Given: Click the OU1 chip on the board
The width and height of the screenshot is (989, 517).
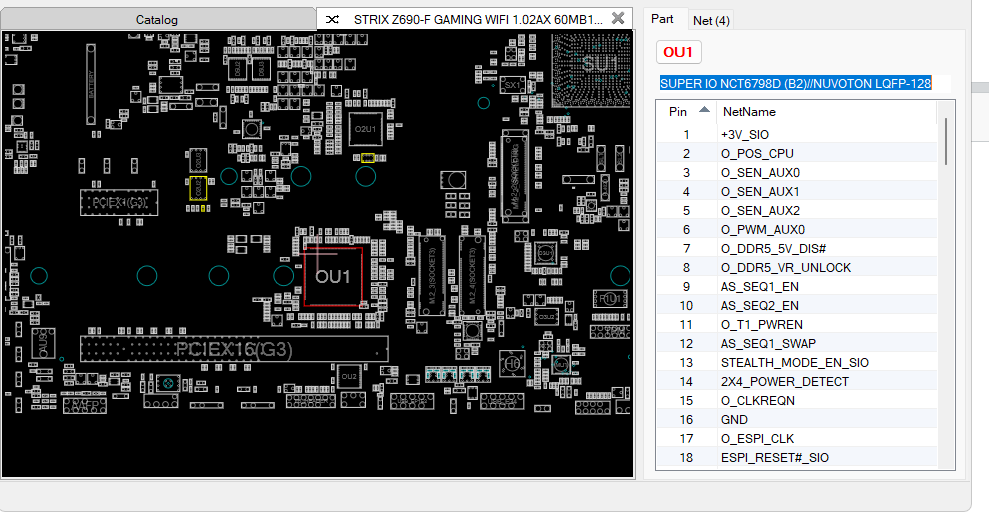Looking at the screenshot, I should (333, 276).
